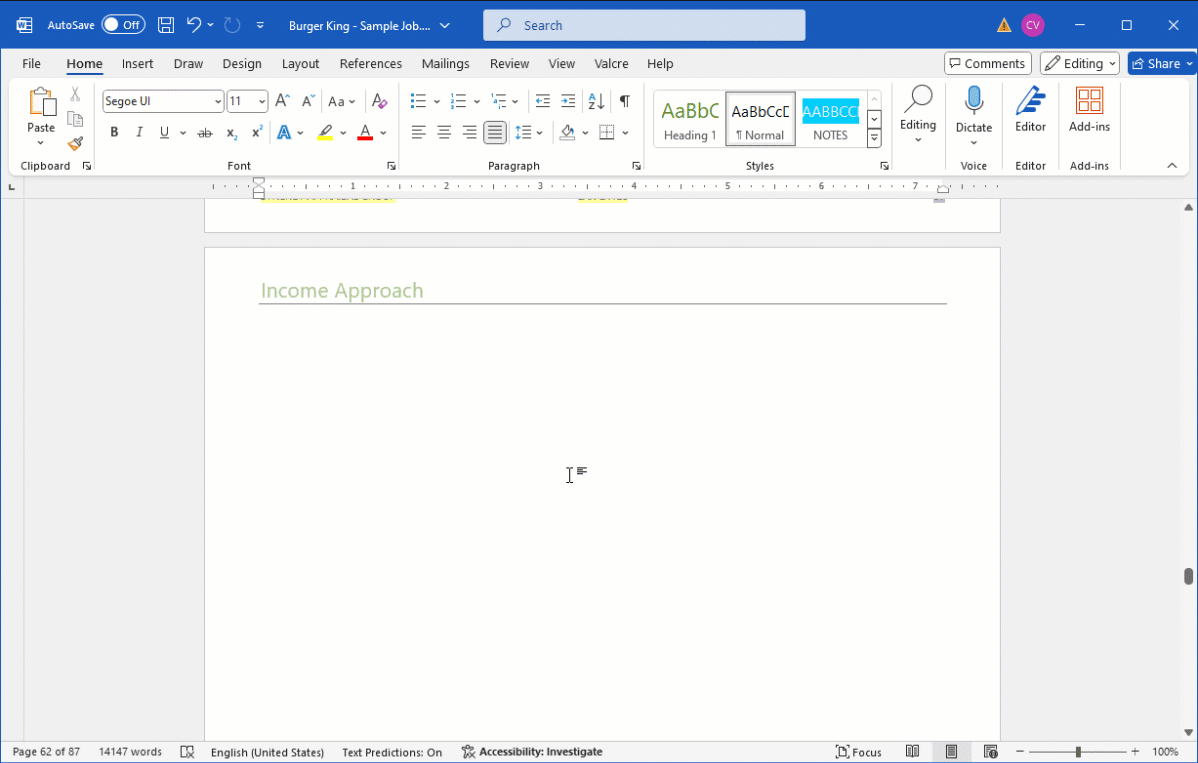Click Accessibility: Investigate in status bar
The width and height of the screenshot is (1198, 763).
[x=533, y=752]
